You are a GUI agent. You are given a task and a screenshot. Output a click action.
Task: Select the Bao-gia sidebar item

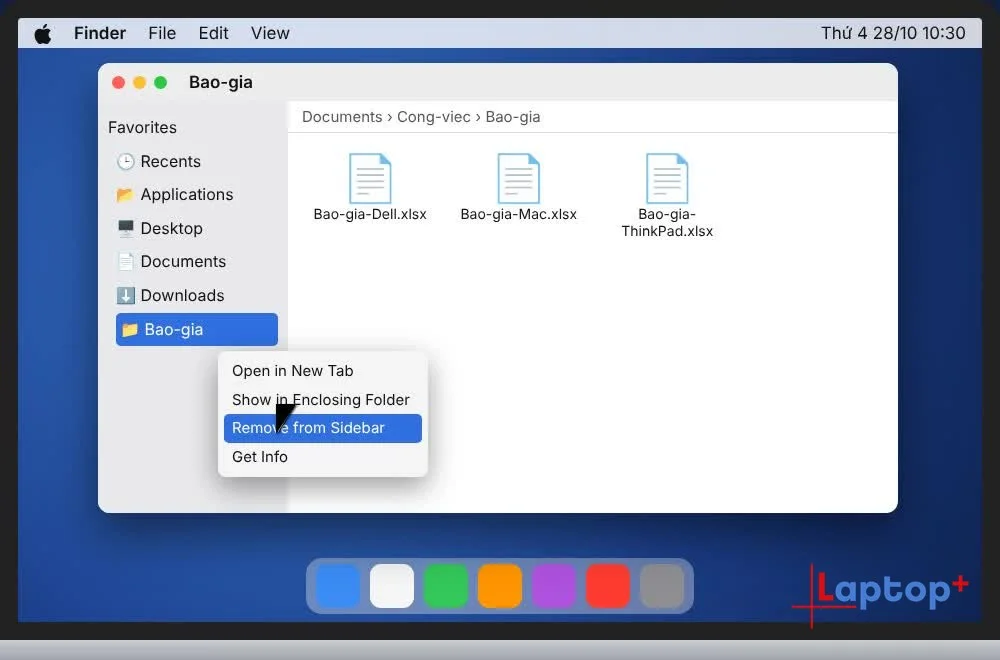click(x=196, y=329)
